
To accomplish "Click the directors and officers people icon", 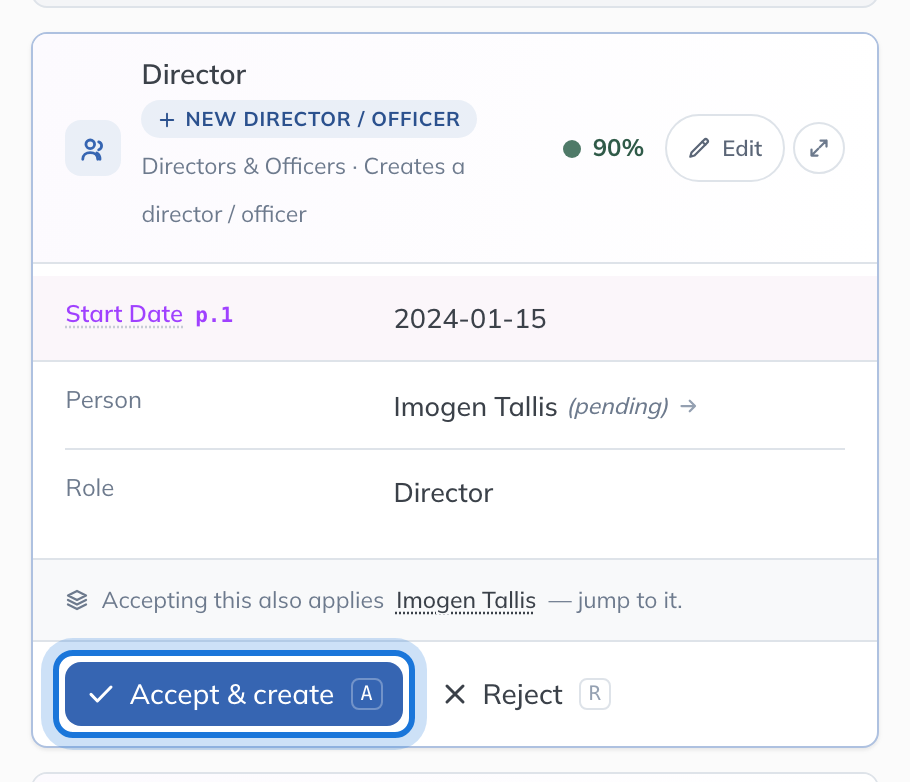I will [x=93, y=149].
